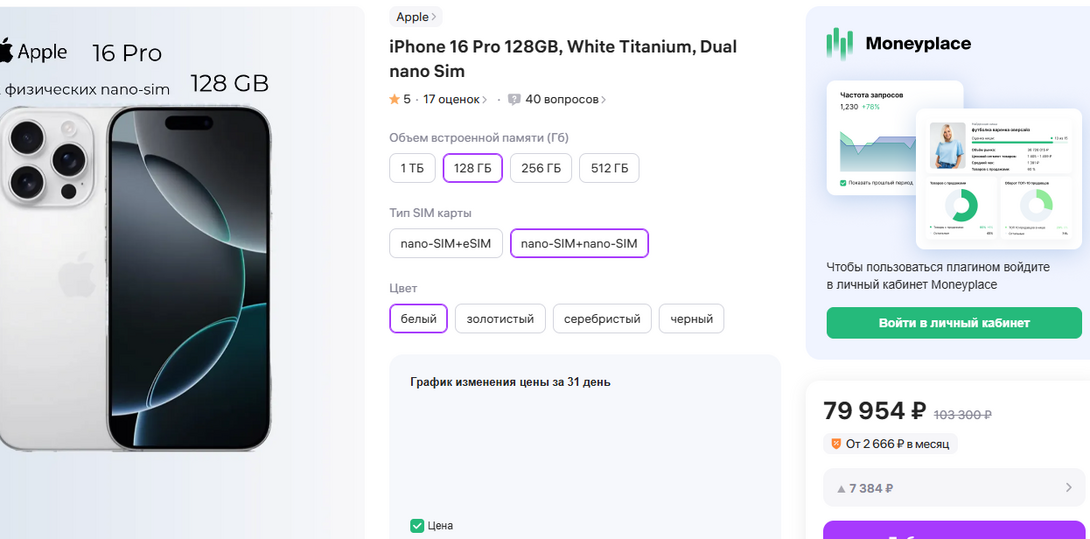Click the Moneyplace plugin preview image
Screen dimensions: 1090x539
953,165
